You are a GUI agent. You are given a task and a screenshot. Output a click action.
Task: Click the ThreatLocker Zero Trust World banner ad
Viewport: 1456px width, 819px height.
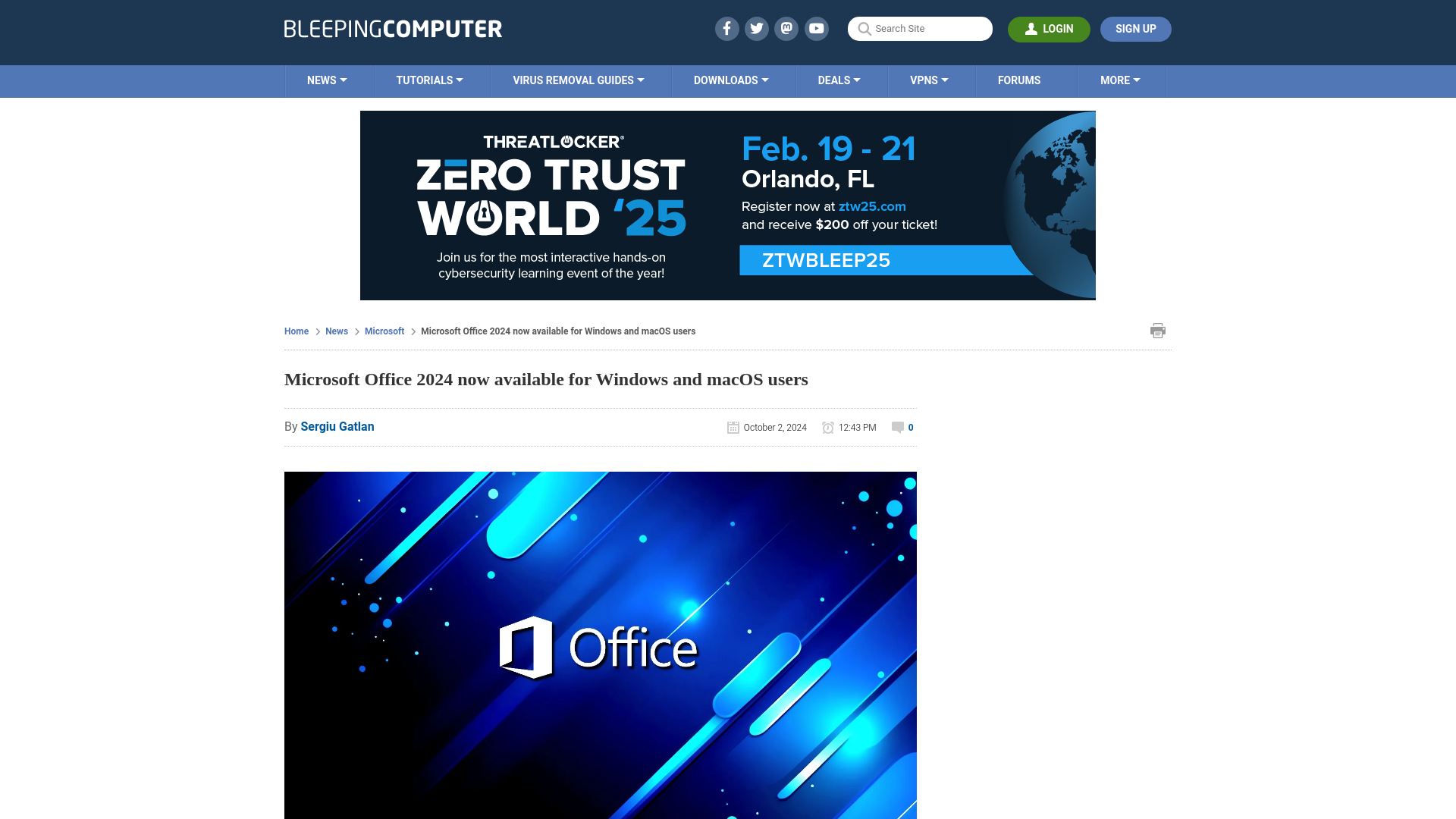(x=728, y=206)
